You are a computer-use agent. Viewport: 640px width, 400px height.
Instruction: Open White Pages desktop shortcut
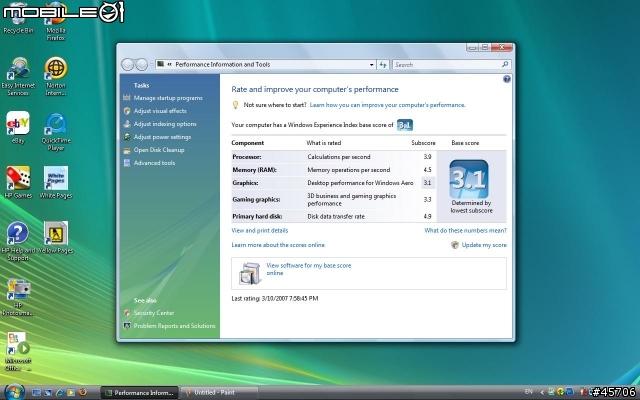coord(56,182)
